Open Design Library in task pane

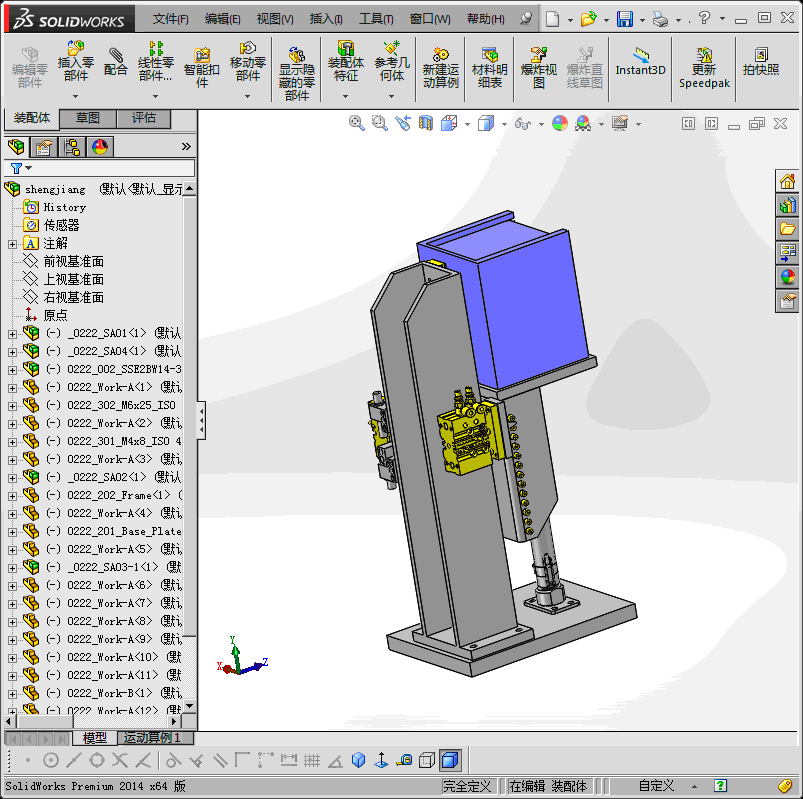tap(787, 205)
